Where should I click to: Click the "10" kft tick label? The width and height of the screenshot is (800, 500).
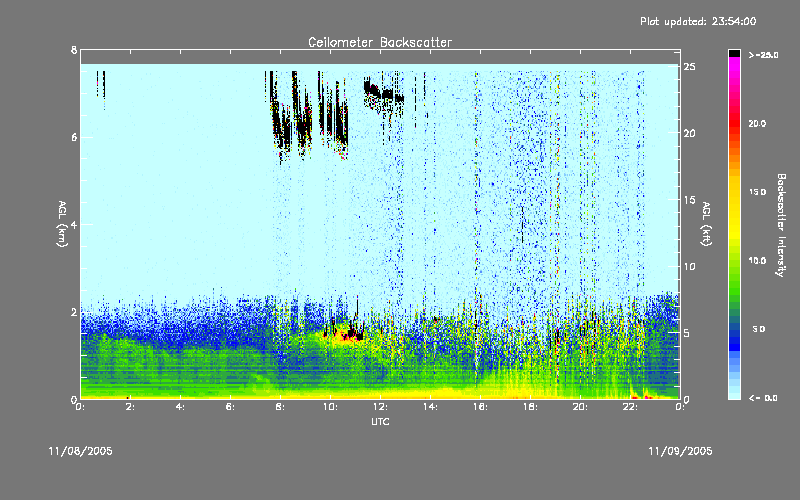pos(690,266)
